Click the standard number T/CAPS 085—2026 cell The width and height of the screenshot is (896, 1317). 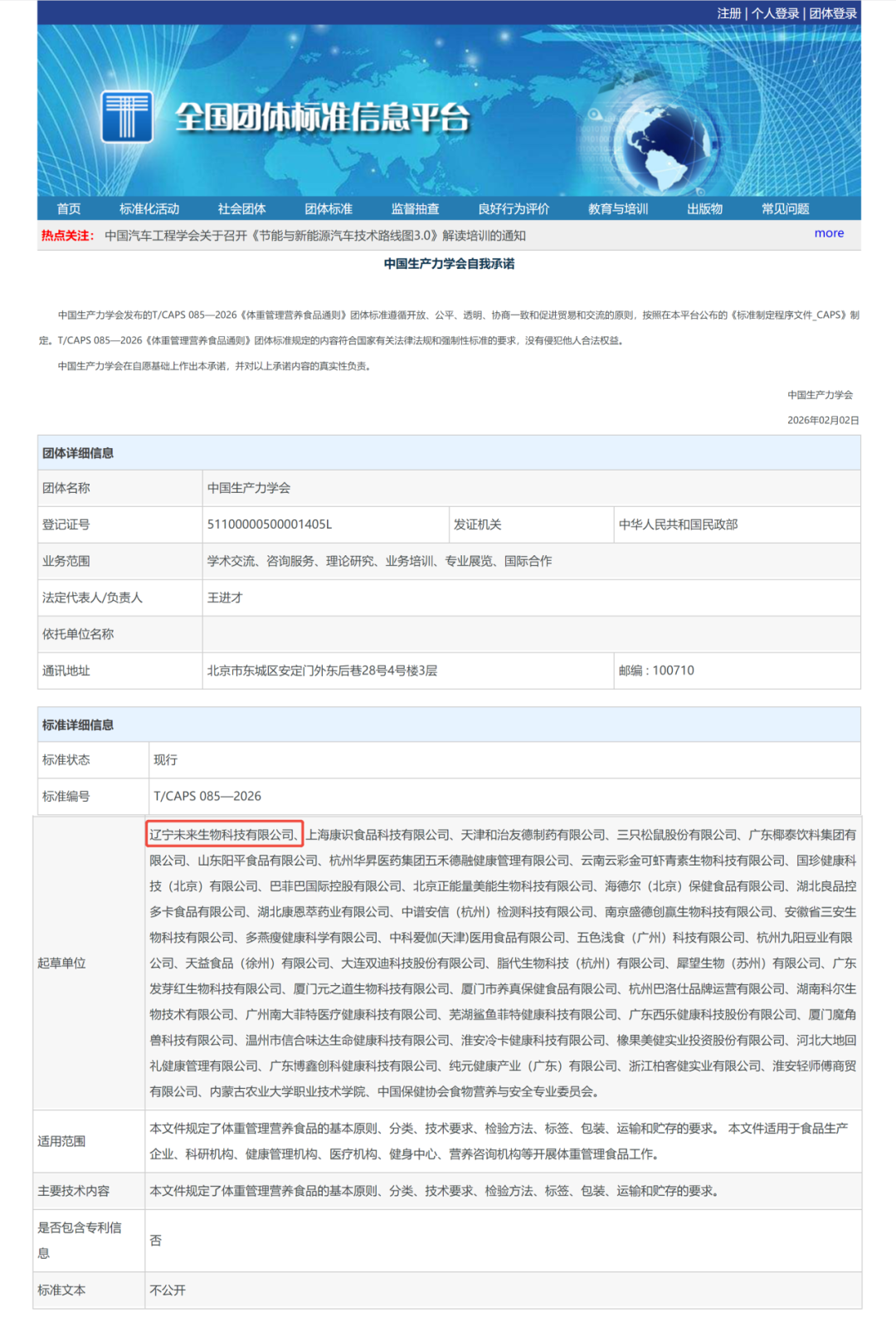(207, 796)
